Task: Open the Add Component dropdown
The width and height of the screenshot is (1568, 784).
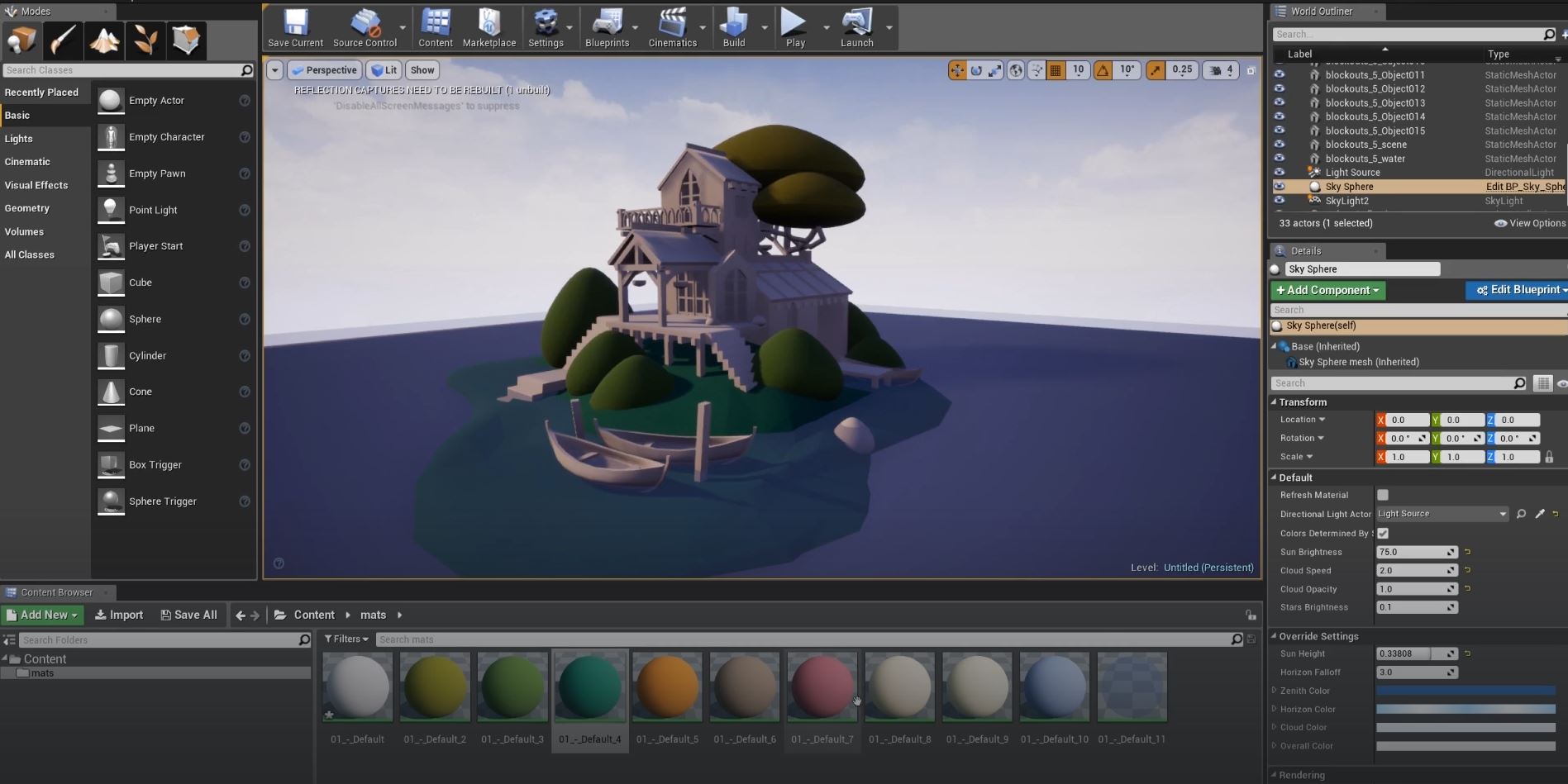Action: 1327,290
